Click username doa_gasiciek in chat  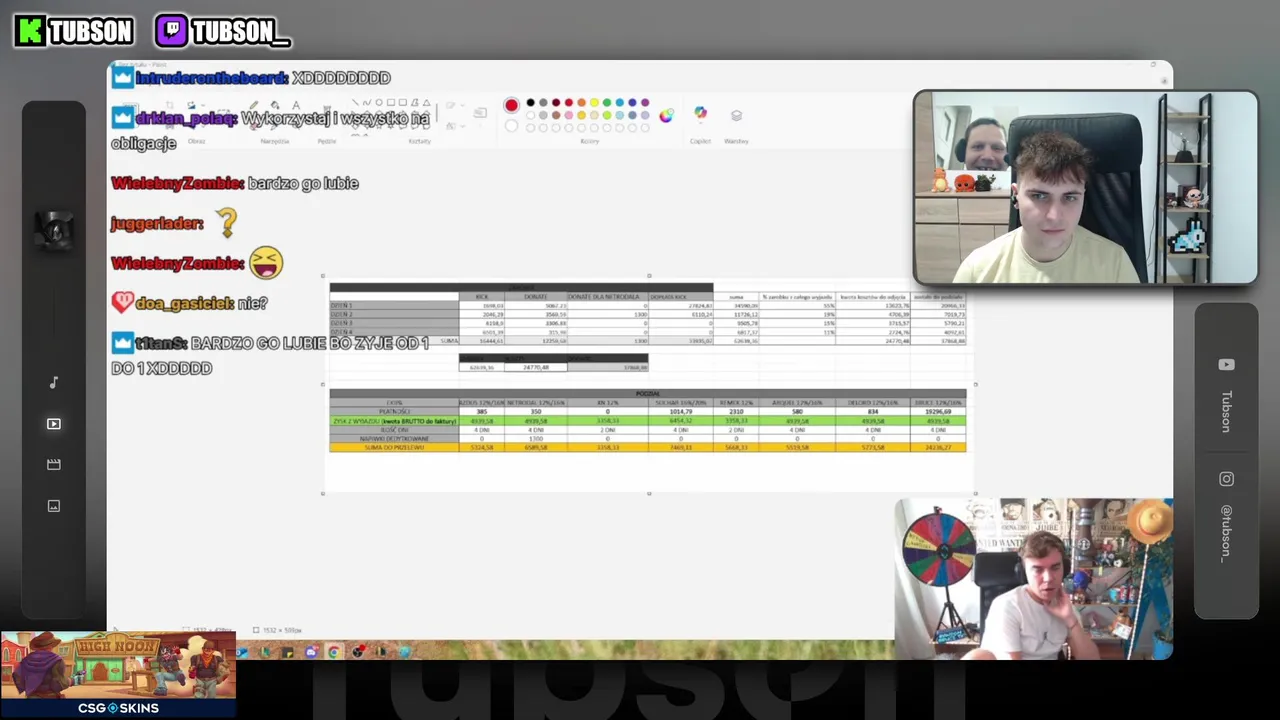184,303
